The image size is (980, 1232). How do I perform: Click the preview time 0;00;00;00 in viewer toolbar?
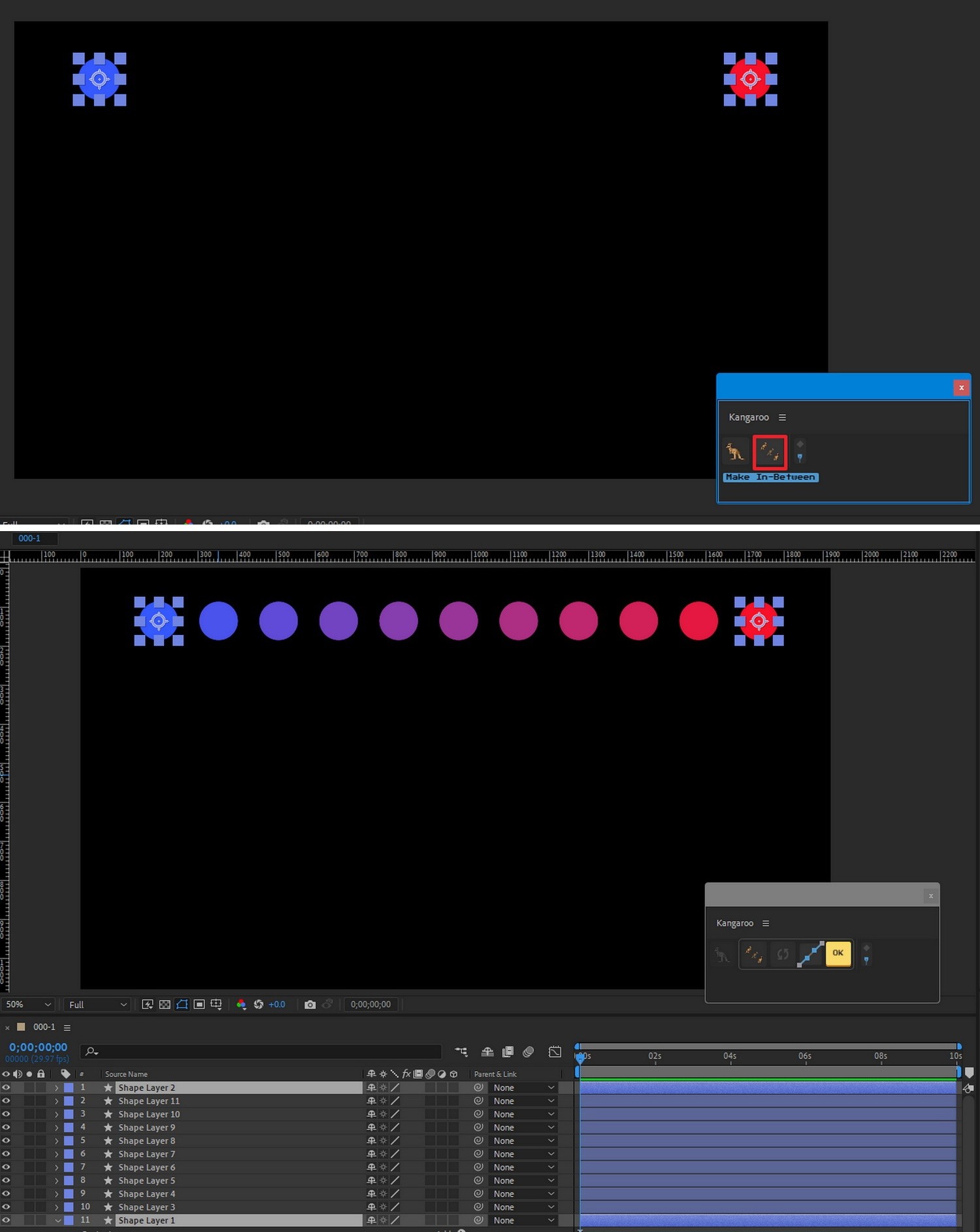tap(370, 1004)
